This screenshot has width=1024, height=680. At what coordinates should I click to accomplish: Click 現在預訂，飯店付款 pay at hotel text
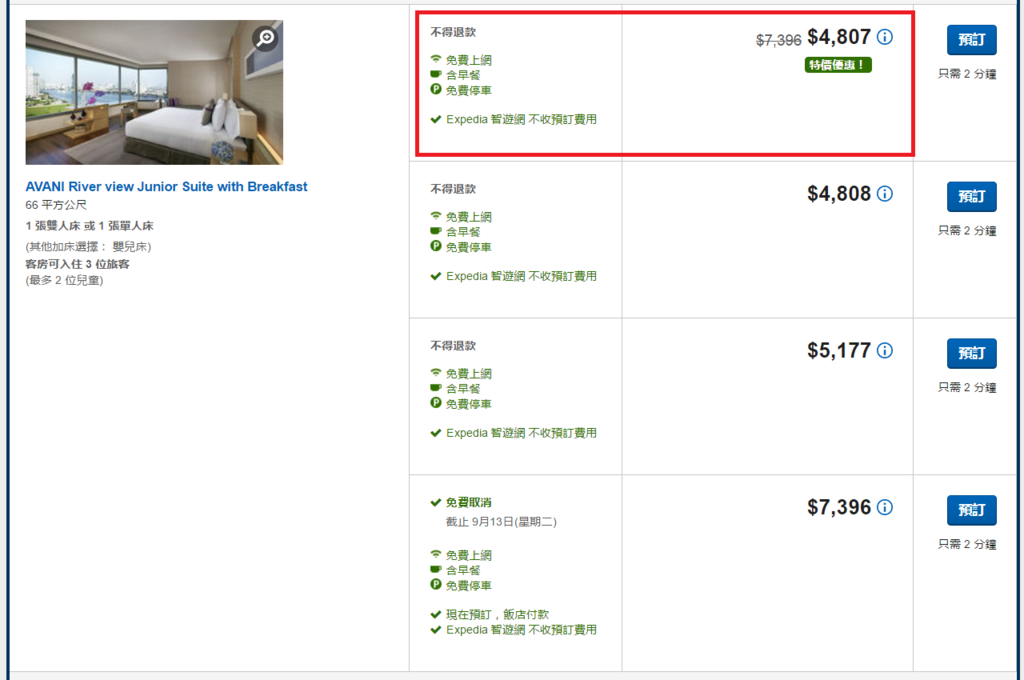497,614
